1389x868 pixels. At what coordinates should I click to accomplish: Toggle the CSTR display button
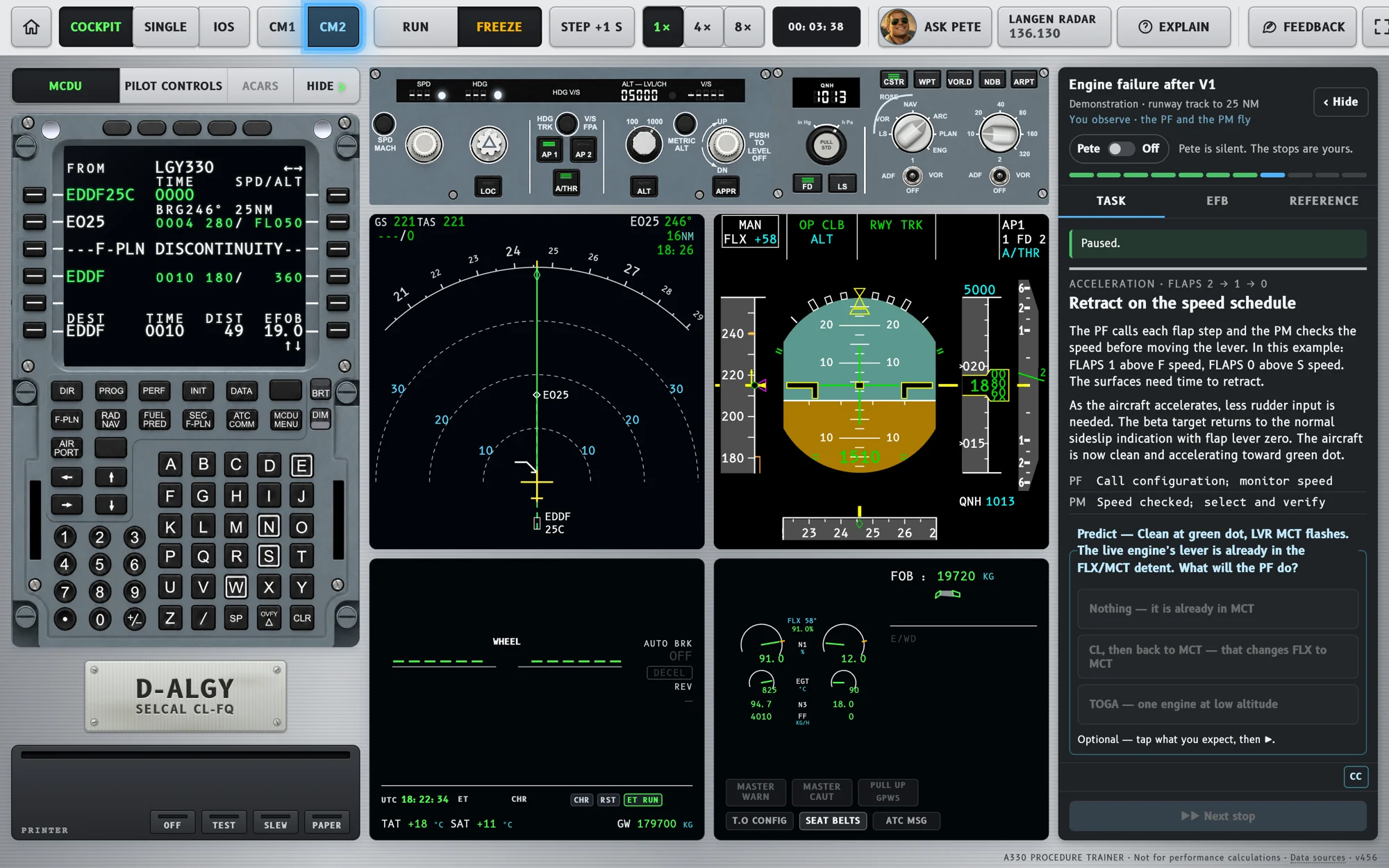pos(894,79)
